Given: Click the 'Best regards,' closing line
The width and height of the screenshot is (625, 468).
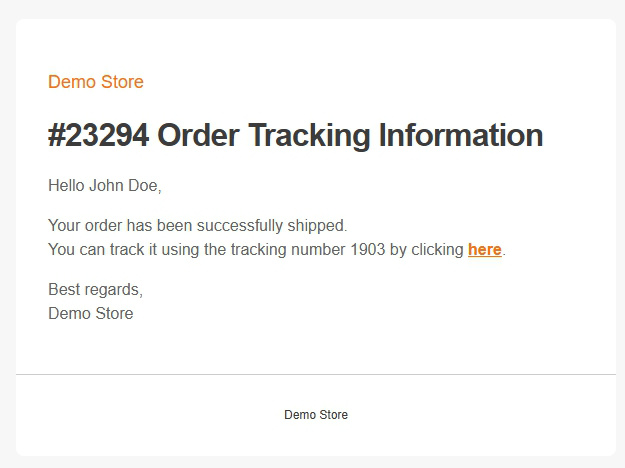Looking at the screenshot, I should tap(96, 290).
